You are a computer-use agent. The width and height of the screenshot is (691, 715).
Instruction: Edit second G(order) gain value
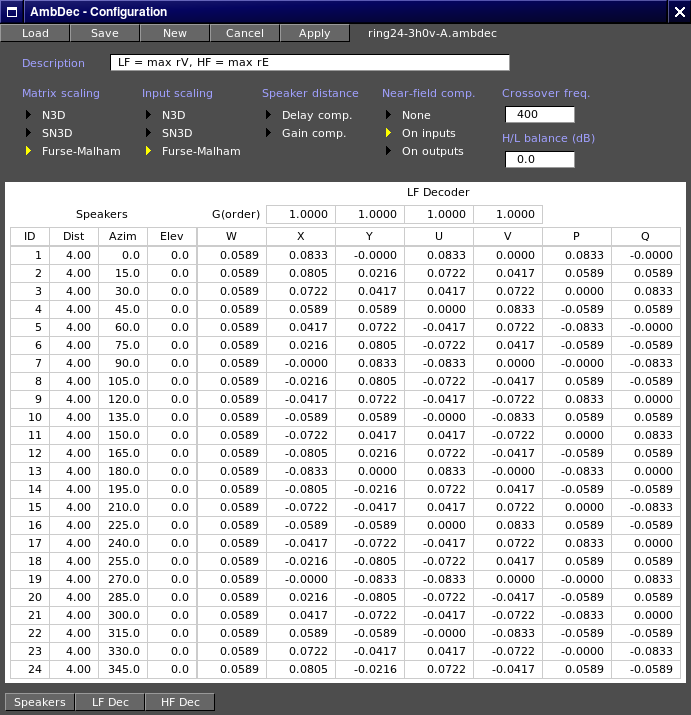coord(370,214)
